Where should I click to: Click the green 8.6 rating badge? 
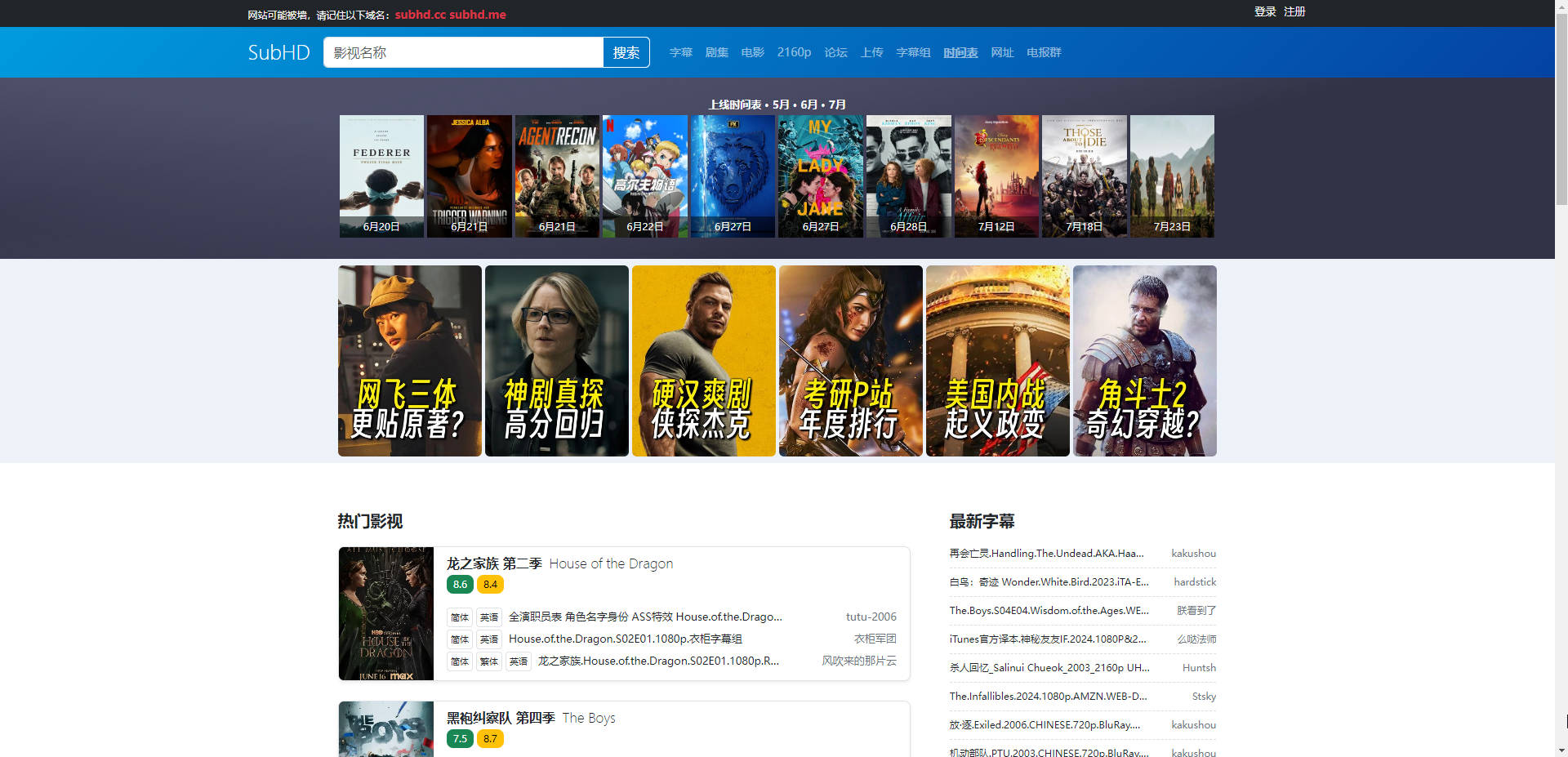point(460,585)
